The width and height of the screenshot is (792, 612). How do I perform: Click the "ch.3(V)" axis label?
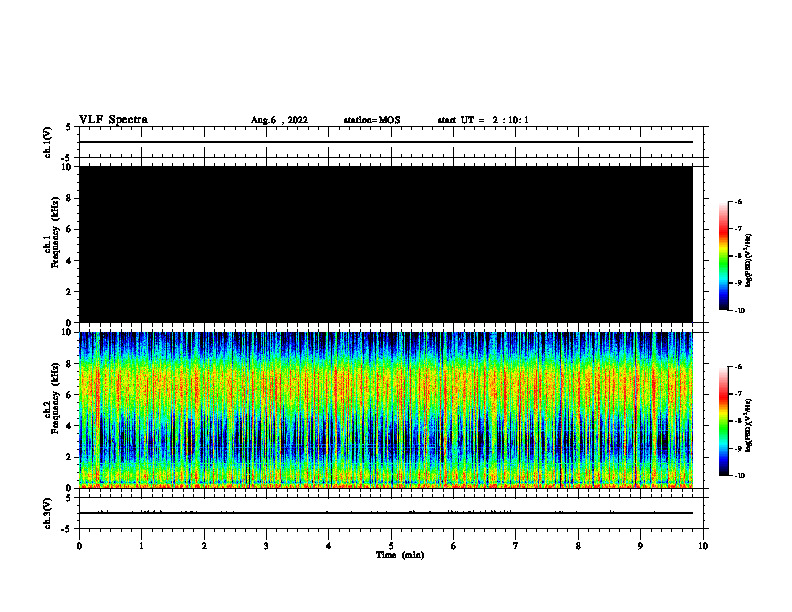pos(47,513)
